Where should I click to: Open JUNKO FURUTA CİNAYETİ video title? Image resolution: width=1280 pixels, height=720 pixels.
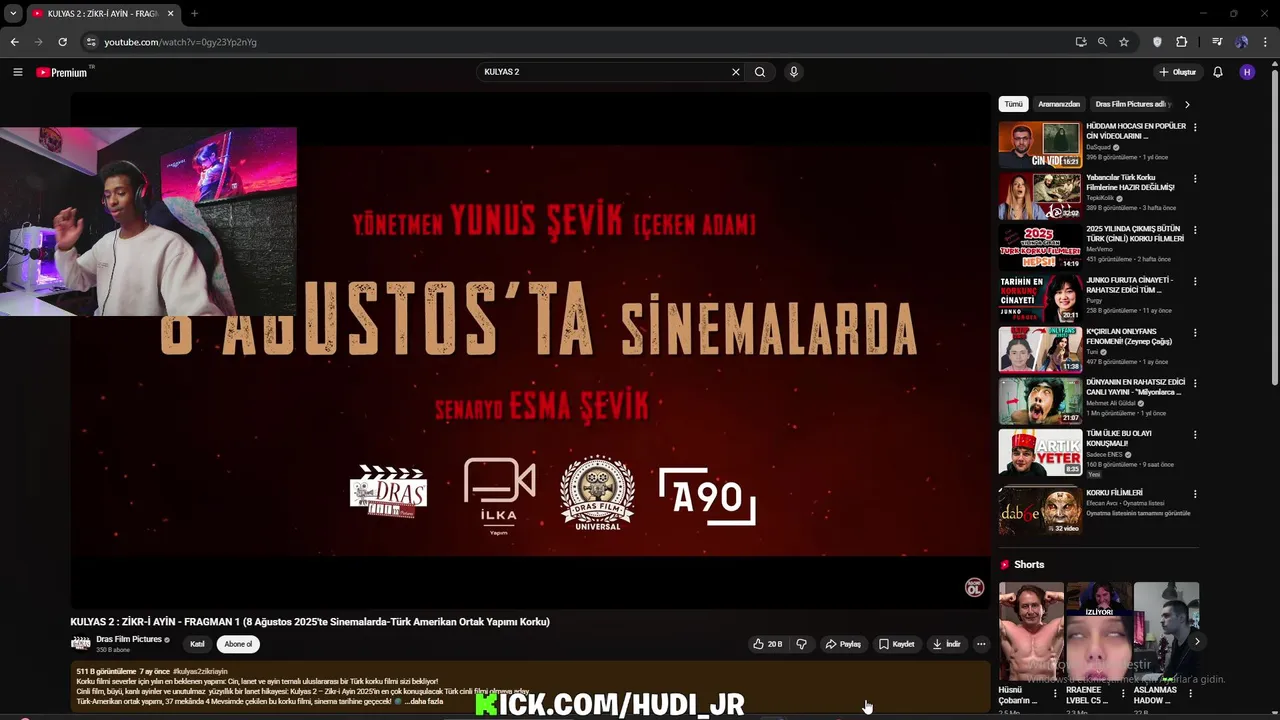(x=1130, y=285)
